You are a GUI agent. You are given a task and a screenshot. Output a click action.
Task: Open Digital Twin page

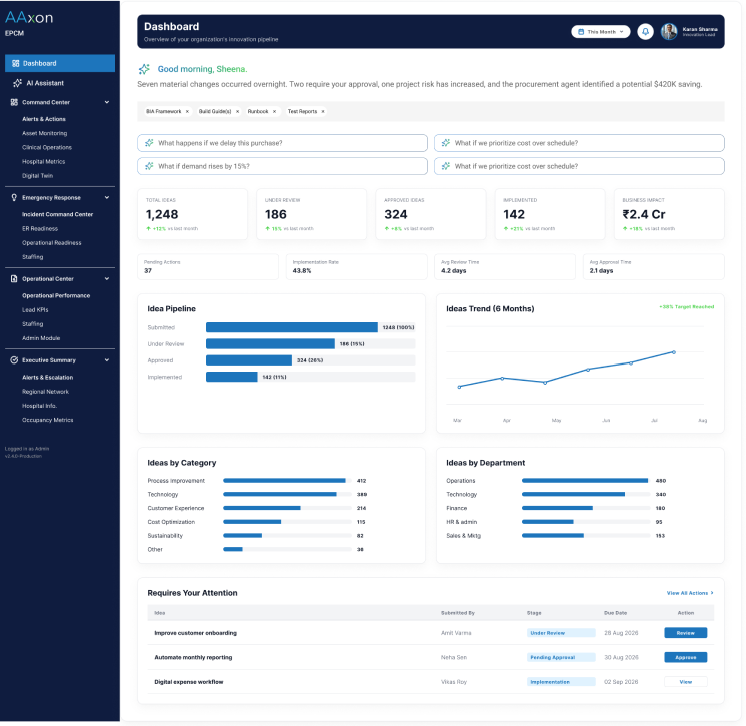pyautogui.click(x=37, y=176)
